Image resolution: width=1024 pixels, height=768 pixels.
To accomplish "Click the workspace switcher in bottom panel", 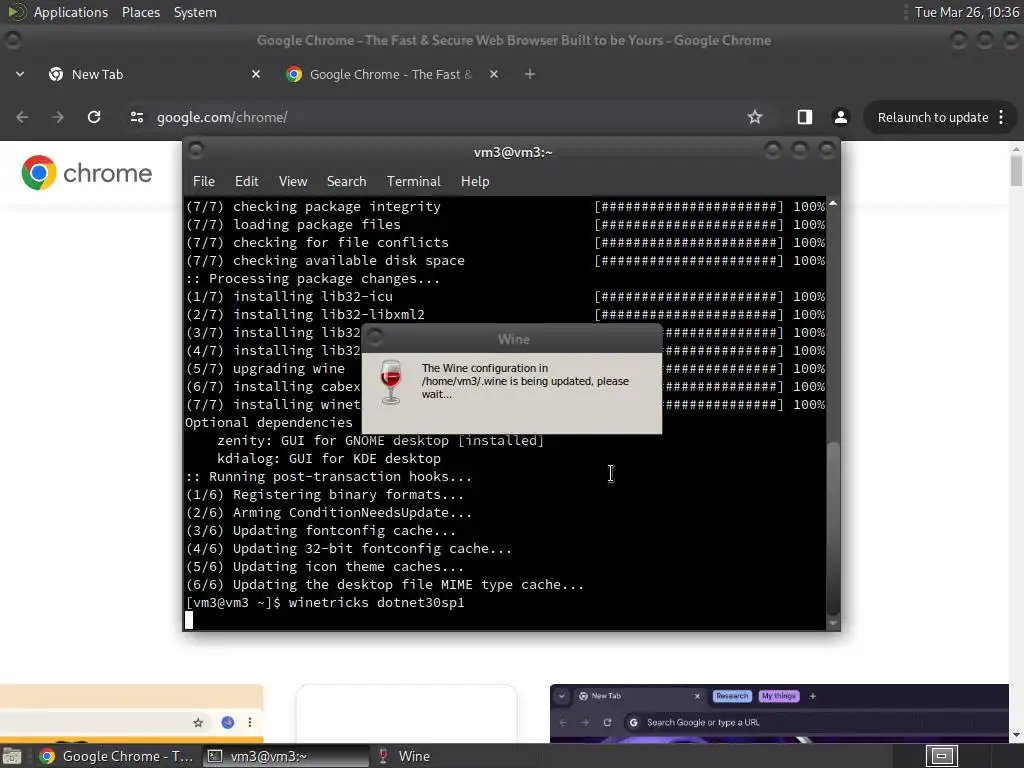I will 942,756.
